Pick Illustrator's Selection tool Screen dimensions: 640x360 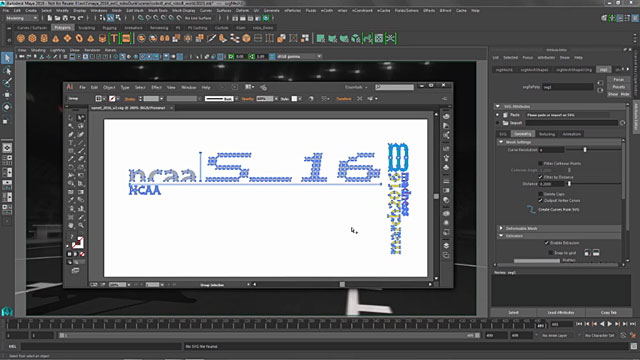(x=71, y=118)
